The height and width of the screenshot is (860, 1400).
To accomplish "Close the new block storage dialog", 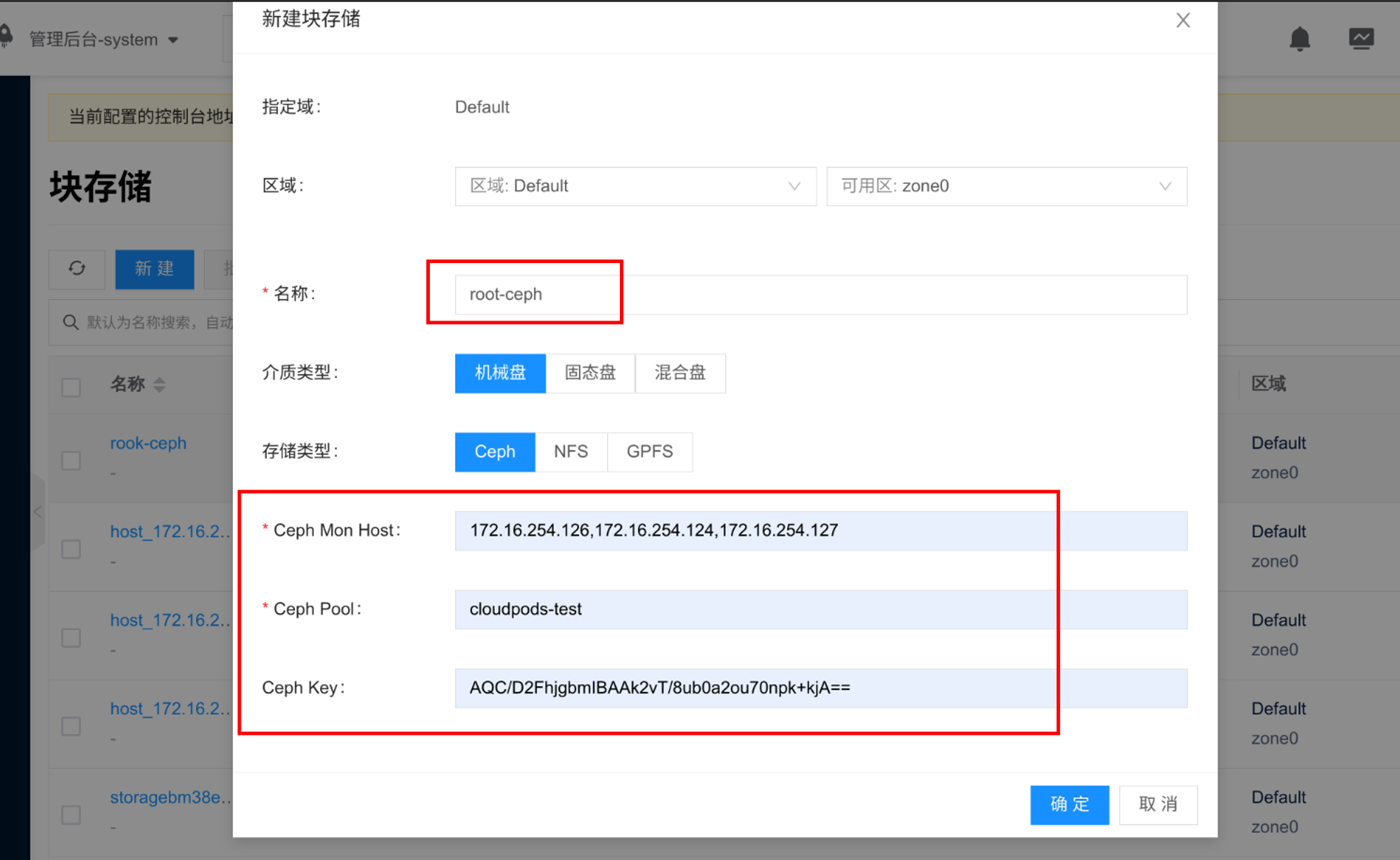I will [1183, 20].
